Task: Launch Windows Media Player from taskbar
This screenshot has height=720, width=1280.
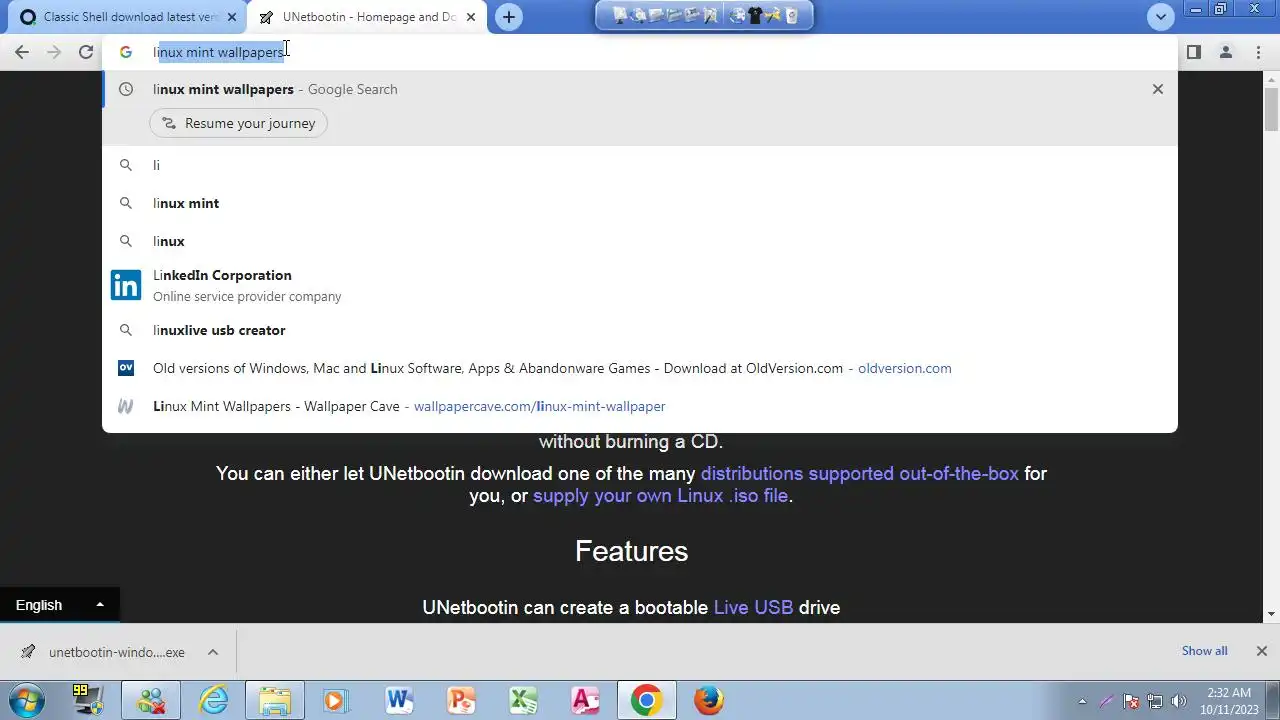Action: pyautogui.click(x=335, y=700)
